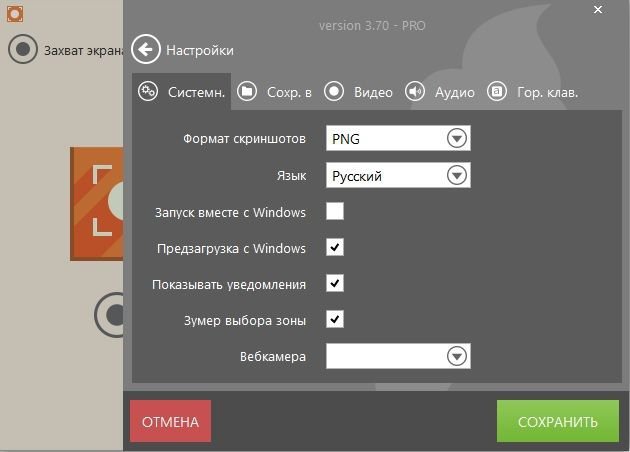The width and height of the screenshot is (630, 452).
Task: Click the Запуск вместе с Windows label
Action: coord(231,212)
